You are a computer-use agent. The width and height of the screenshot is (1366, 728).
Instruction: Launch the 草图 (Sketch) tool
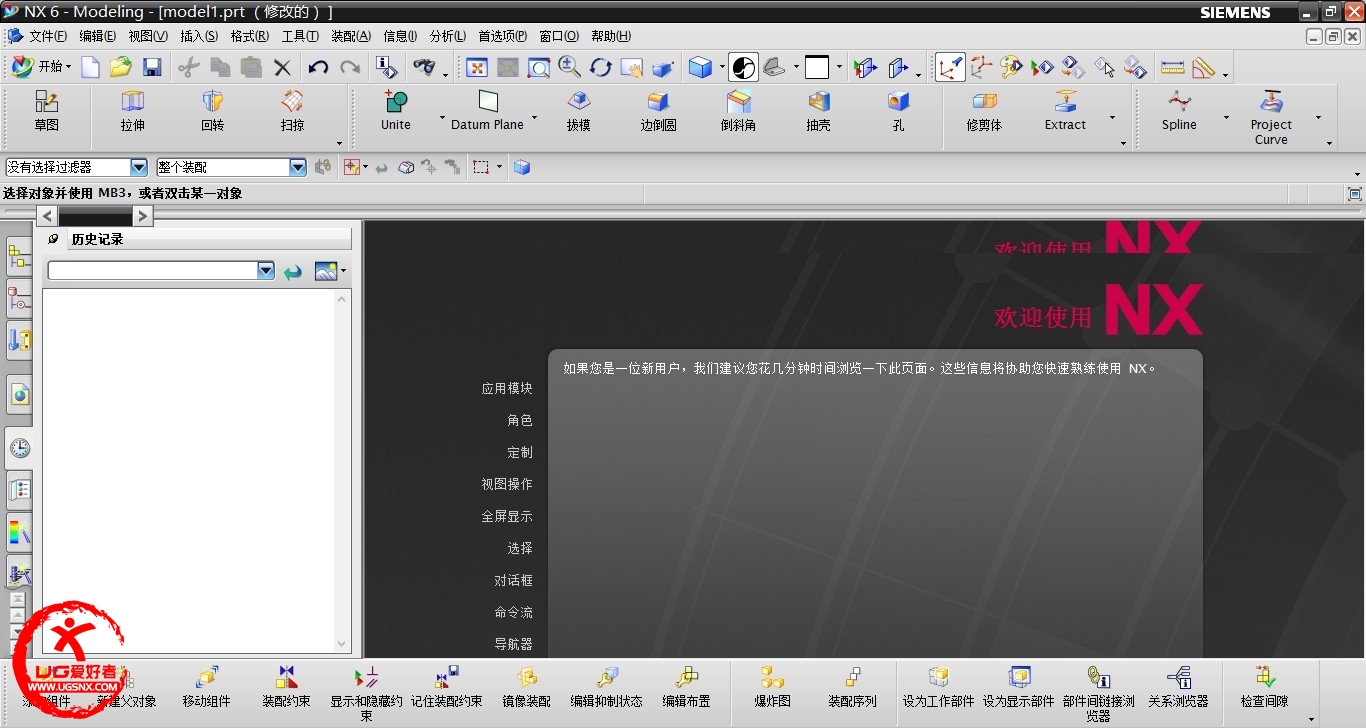pos(47,111)
